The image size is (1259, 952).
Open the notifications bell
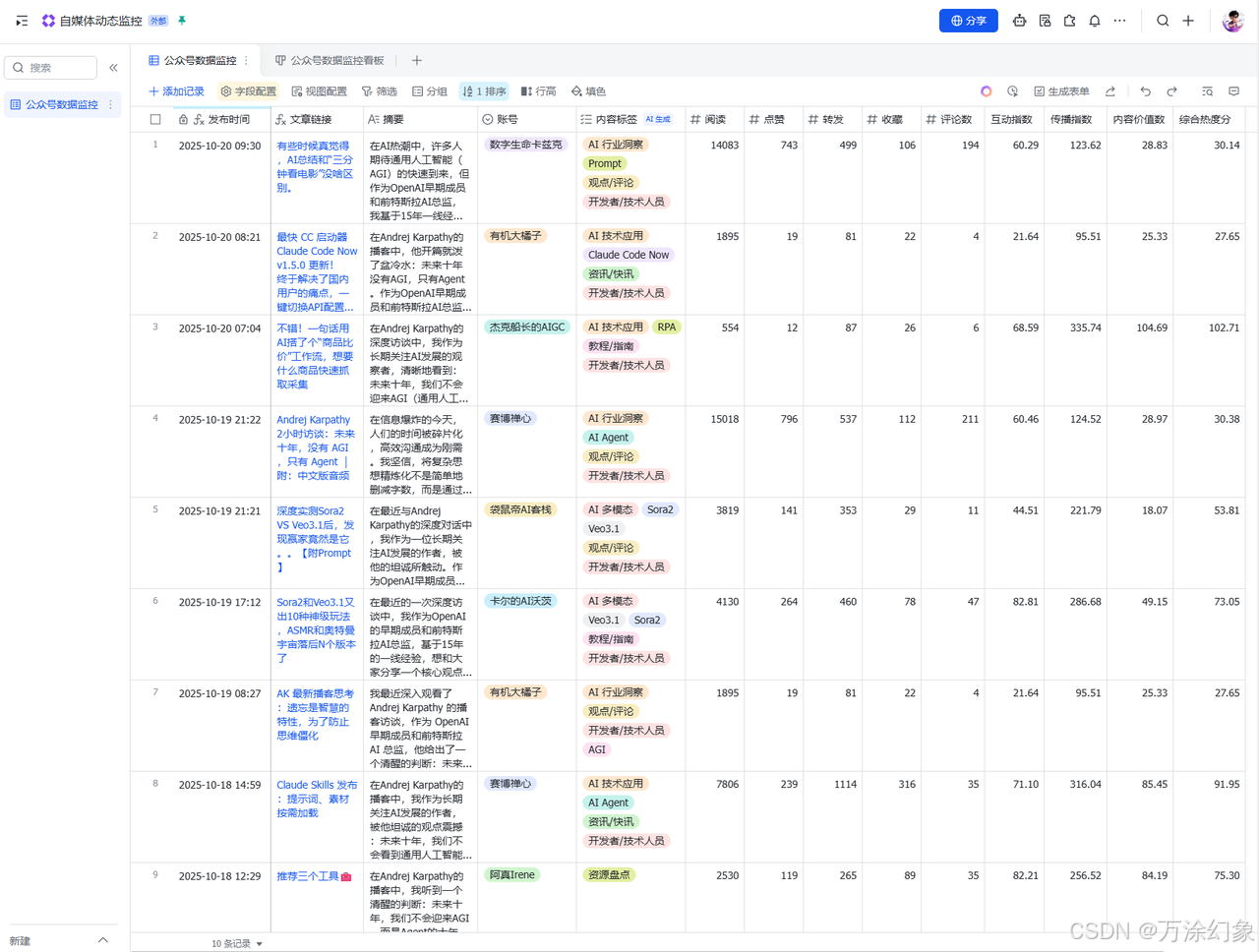click(x=1095, y=21)
